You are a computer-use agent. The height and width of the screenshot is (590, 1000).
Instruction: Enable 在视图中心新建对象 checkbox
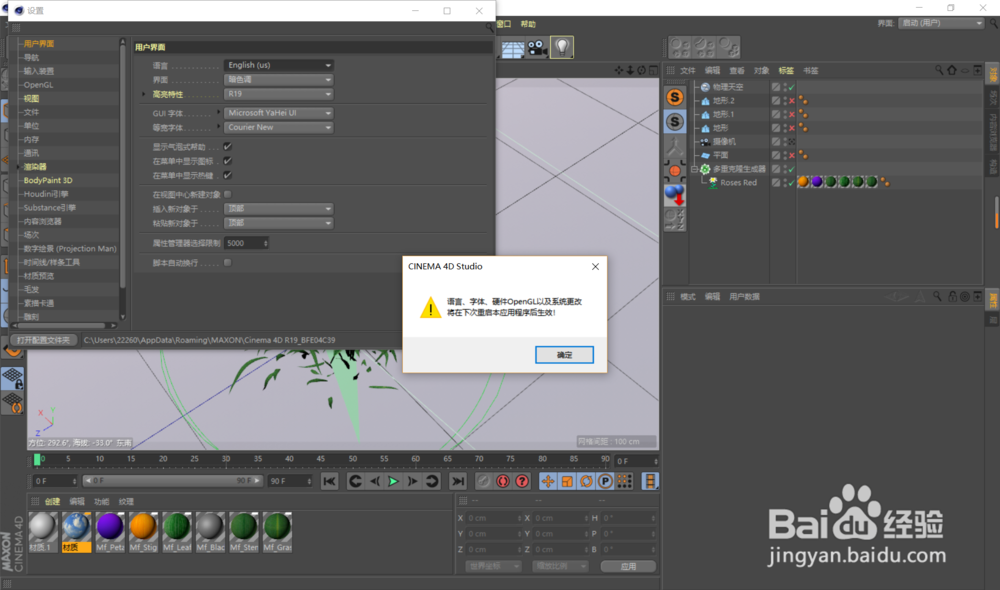click(228, 194)
